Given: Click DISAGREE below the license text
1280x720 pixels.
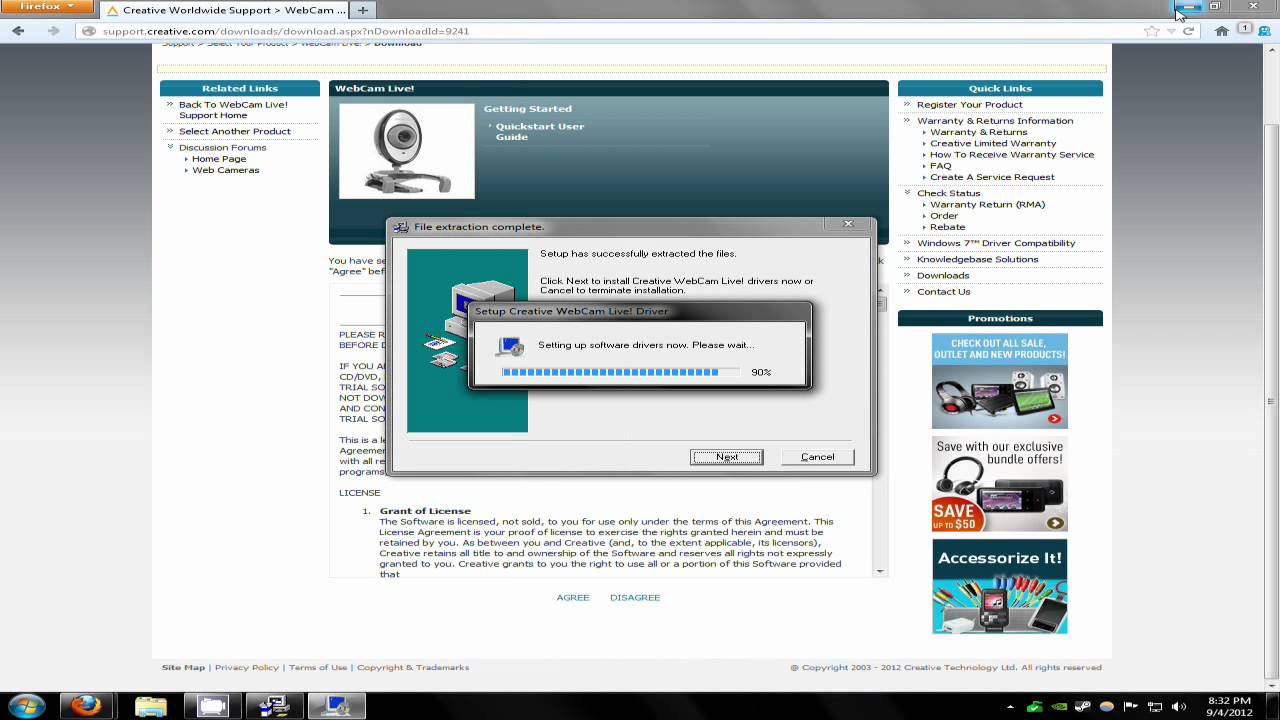Looking at the screenshot, I should (635, 597).
